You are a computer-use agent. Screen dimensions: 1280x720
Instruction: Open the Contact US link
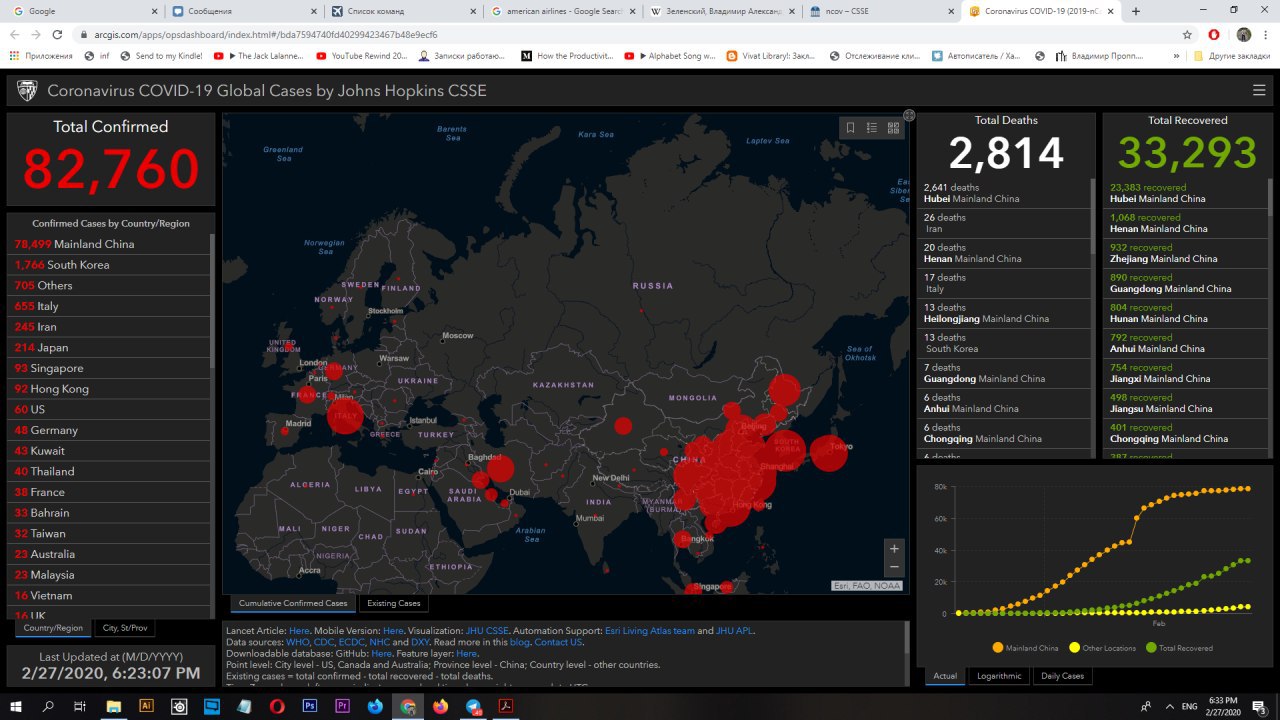[558, 642]
